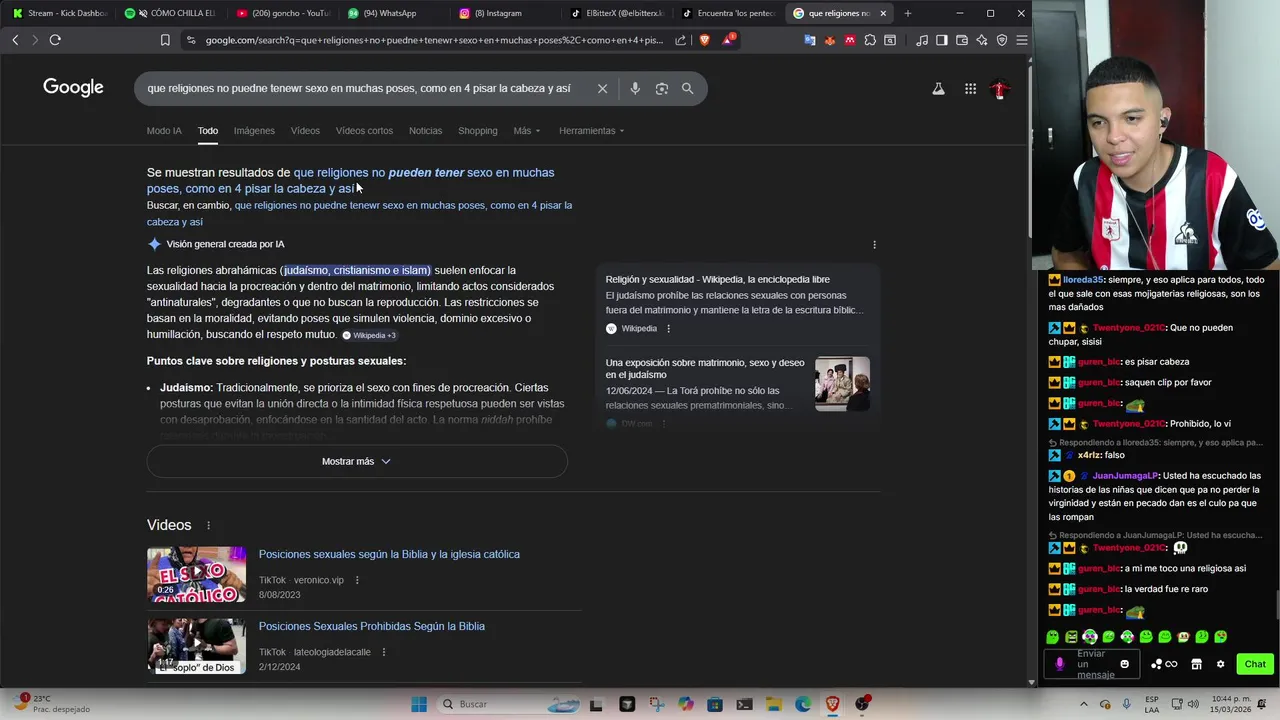The height and width of the screenshot is (720, 1280).
Task: Clear the Google search box
Action: [602, 89]
